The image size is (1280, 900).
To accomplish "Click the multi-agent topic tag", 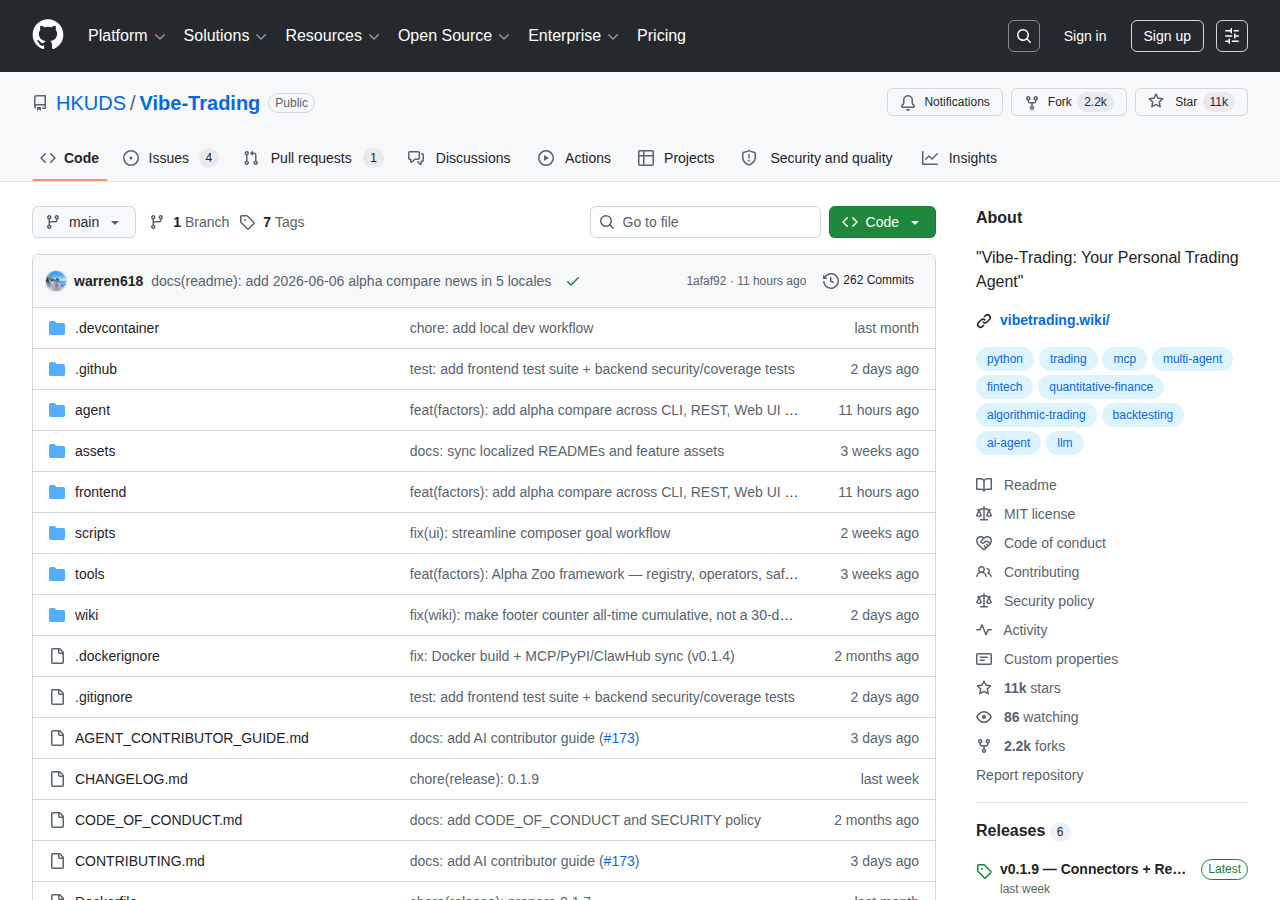I will (1192, 359).
